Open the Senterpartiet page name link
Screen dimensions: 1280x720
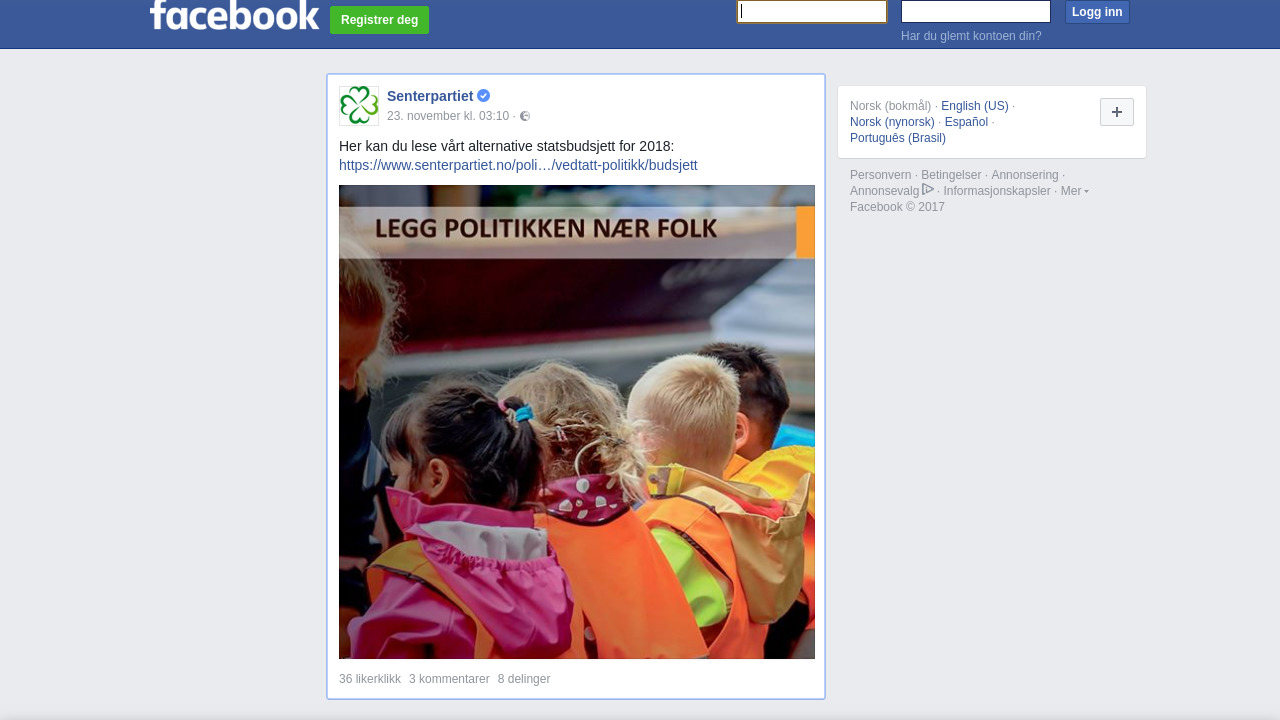[430, 96]
